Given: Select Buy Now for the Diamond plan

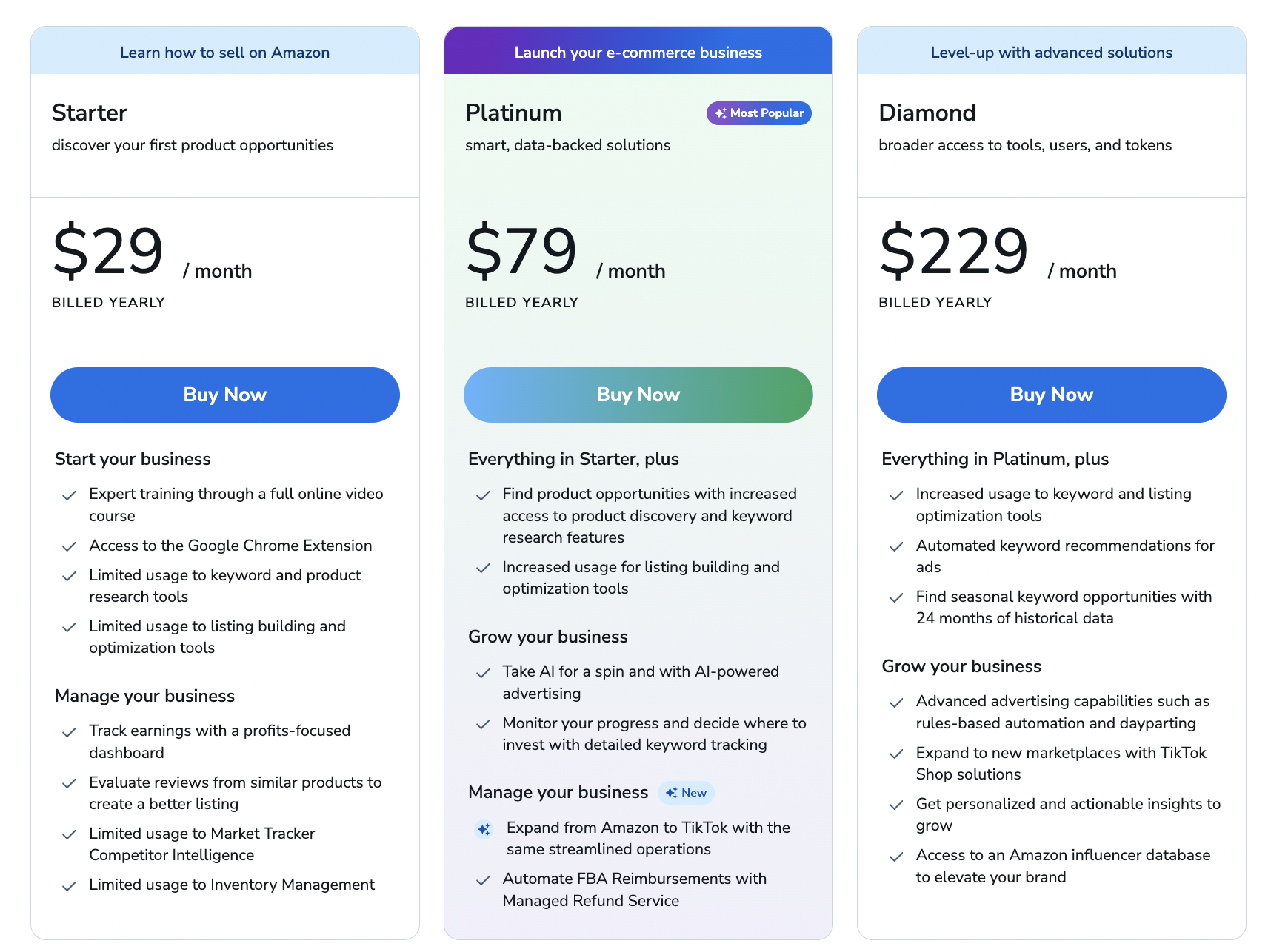Looking at the screenshot, I should (x=1051, y=395).
